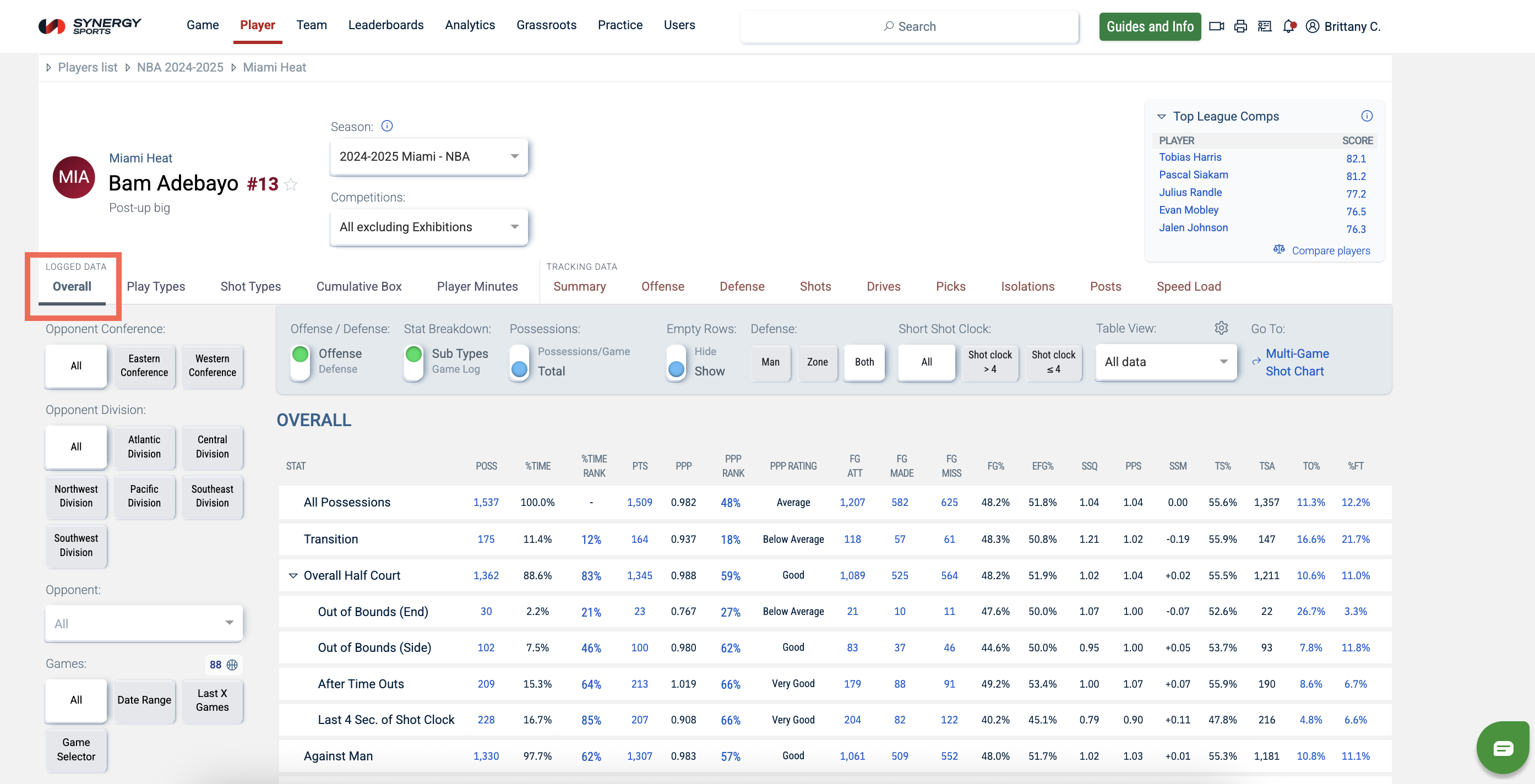Click the Search input field
This screenshot has height=784, width=1535.
tap(909, 26)
